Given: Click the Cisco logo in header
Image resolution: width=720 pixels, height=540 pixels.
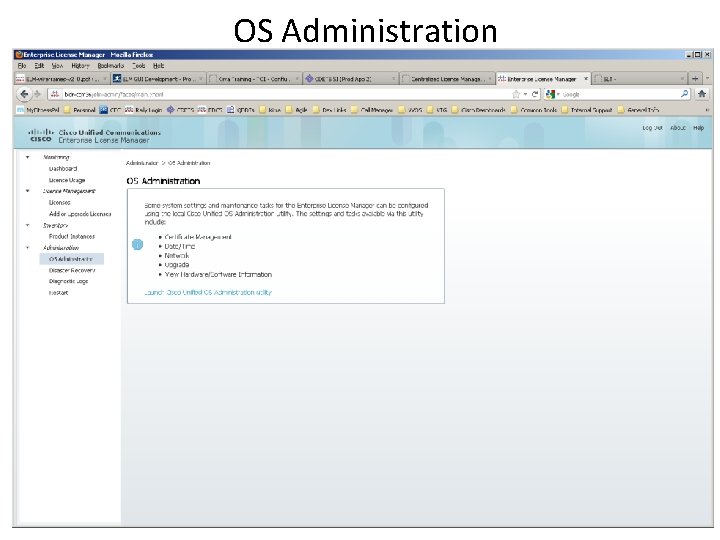Looking at the screenshot, I should [41, 135].
